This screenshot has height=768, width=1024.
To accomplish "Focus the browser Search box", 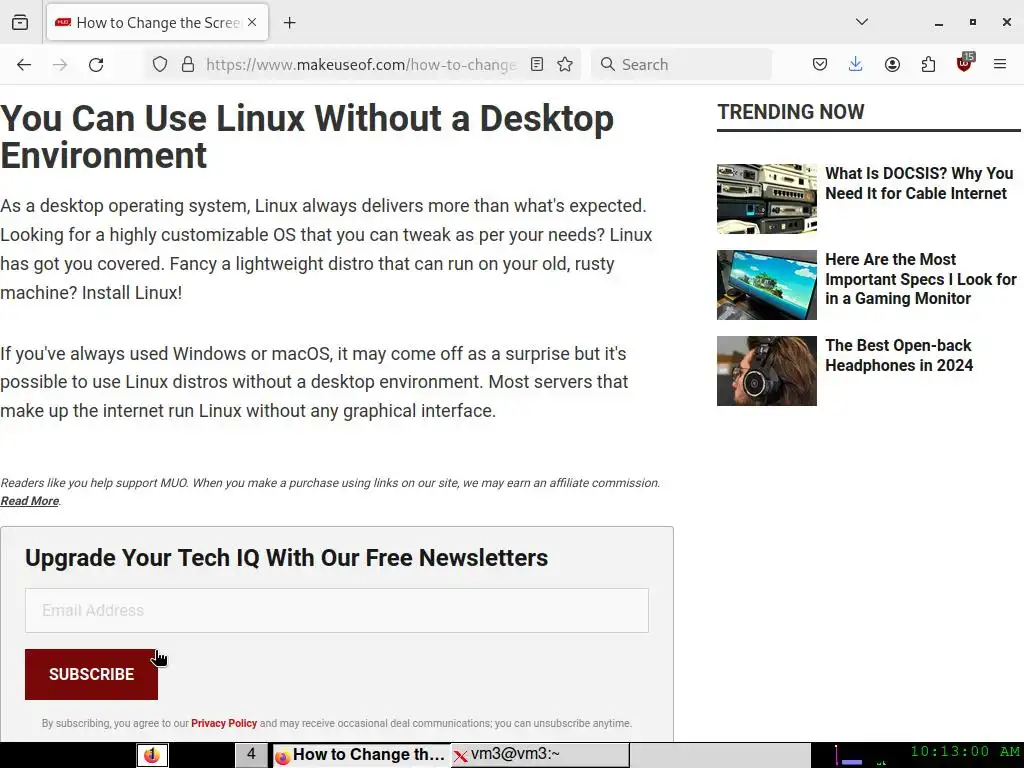I will (681, 64).
